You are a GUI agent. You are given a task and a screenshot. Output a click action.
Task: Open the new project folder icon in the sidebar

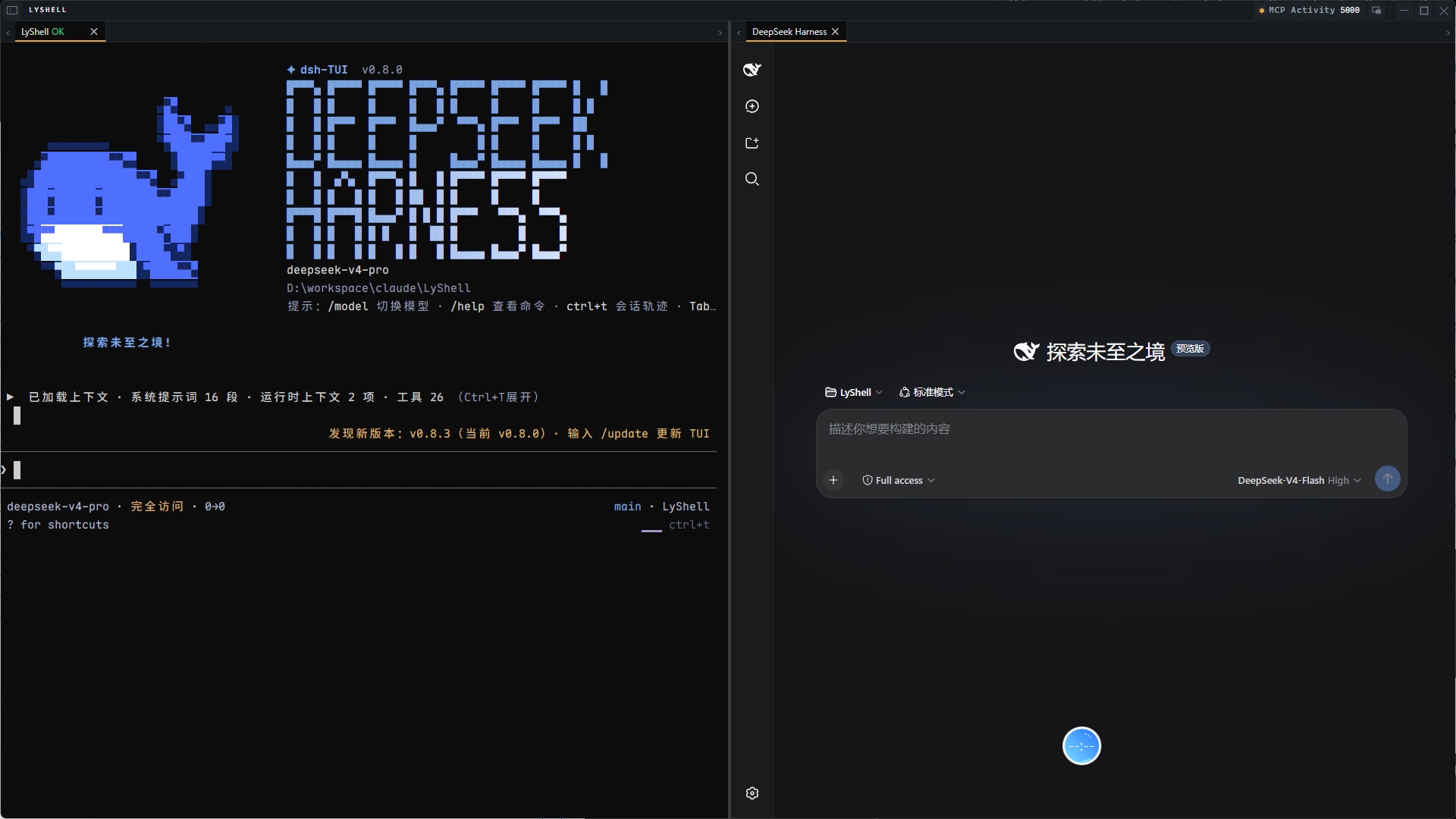[x=752, y=143]
